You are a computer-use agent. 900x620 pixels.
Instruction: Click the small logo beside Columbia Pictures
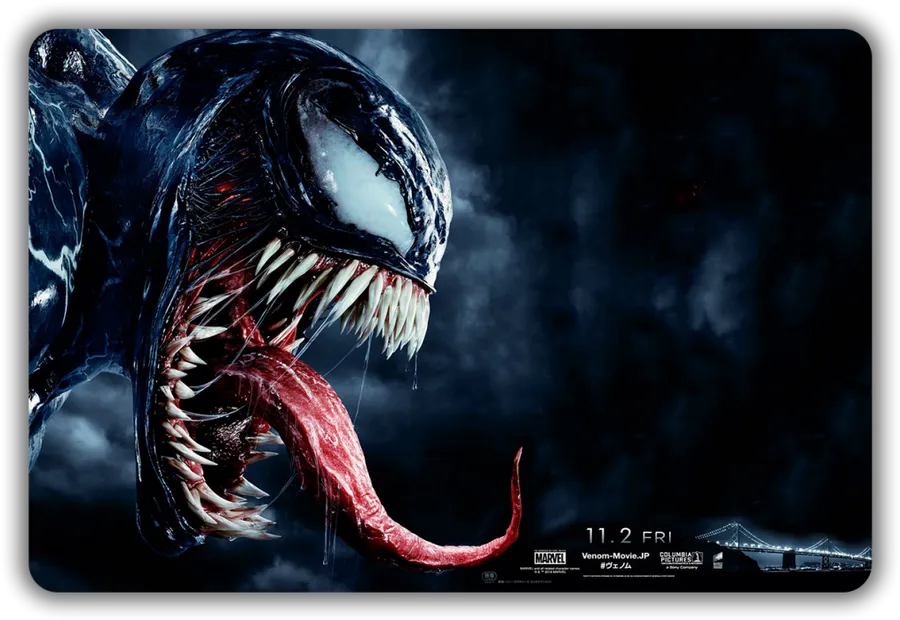pos(717,560)
